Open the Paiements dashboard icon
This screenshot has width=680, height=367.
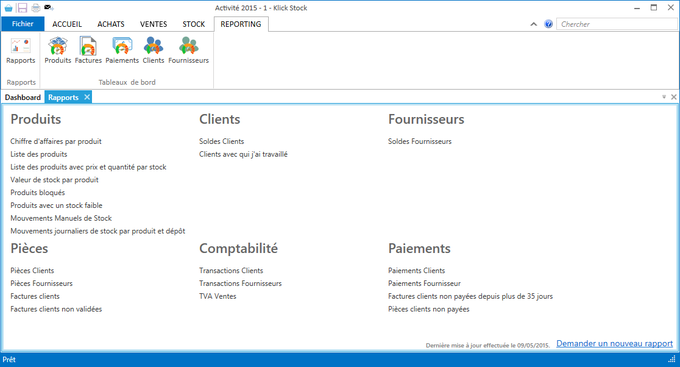coord(122,51)
